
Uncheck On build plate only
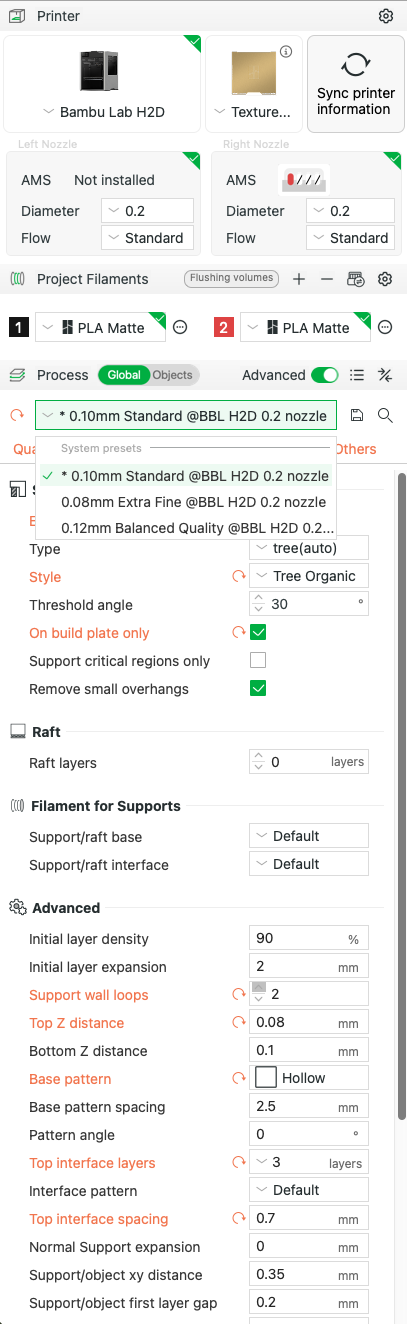258,632
